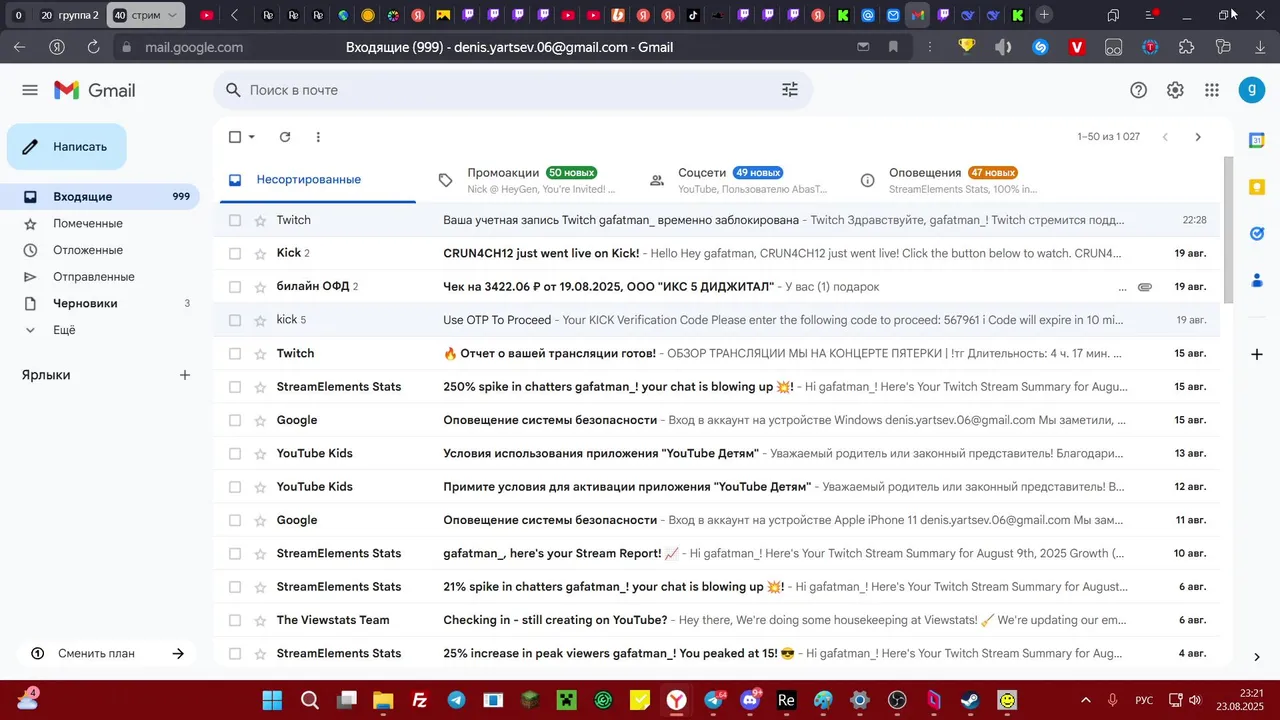
Task: Open the Discord taskbar icon
Action: 750,700
